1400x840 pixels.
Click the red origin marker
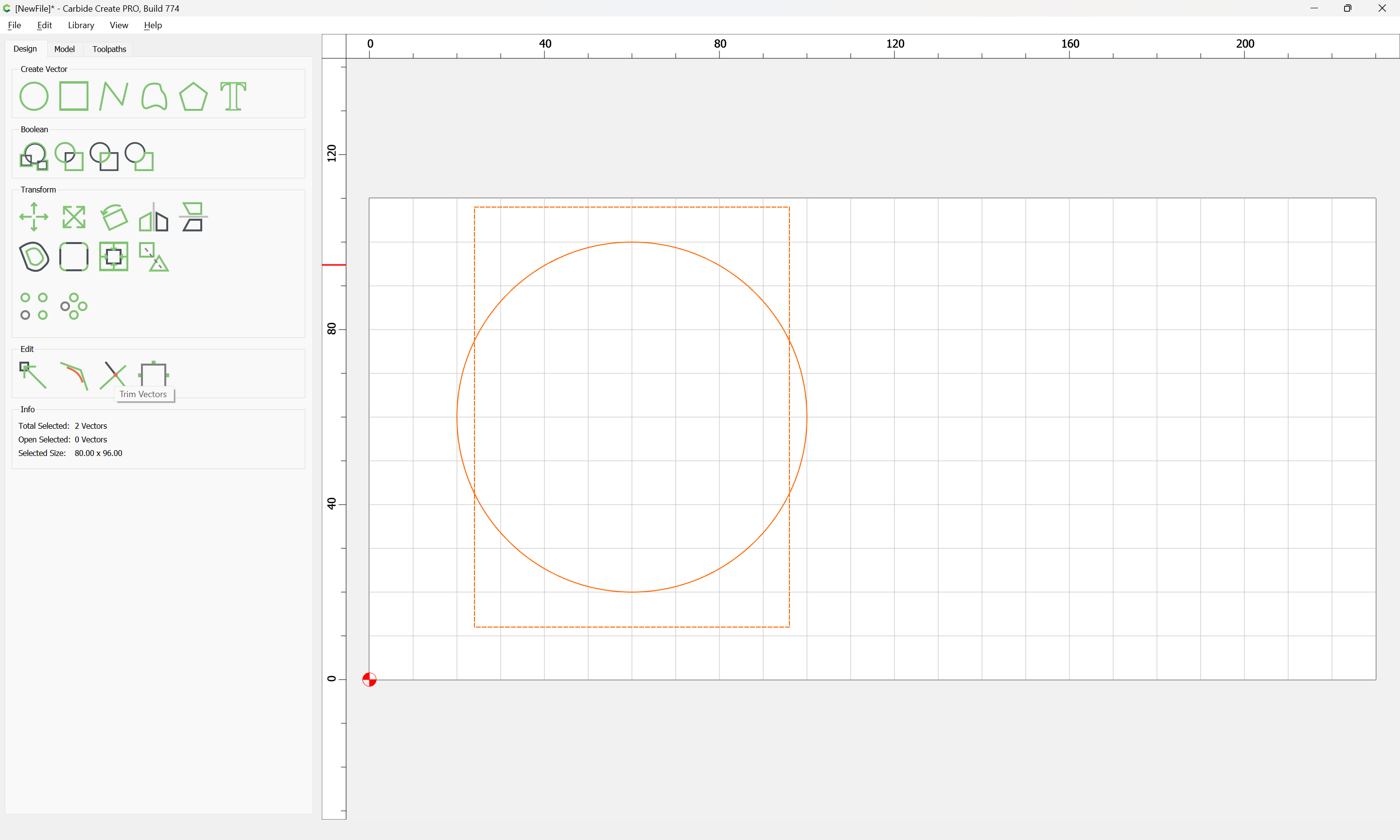pyautogui.click(x=369, y=680)
